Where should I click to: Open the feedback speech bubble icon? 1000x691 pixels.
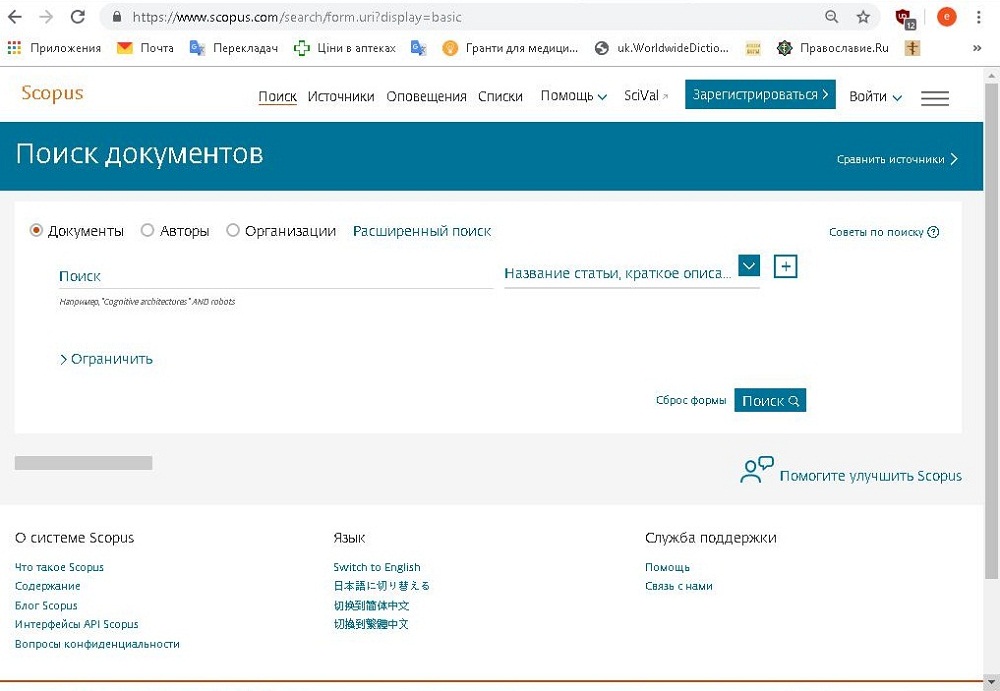(756, 470)
